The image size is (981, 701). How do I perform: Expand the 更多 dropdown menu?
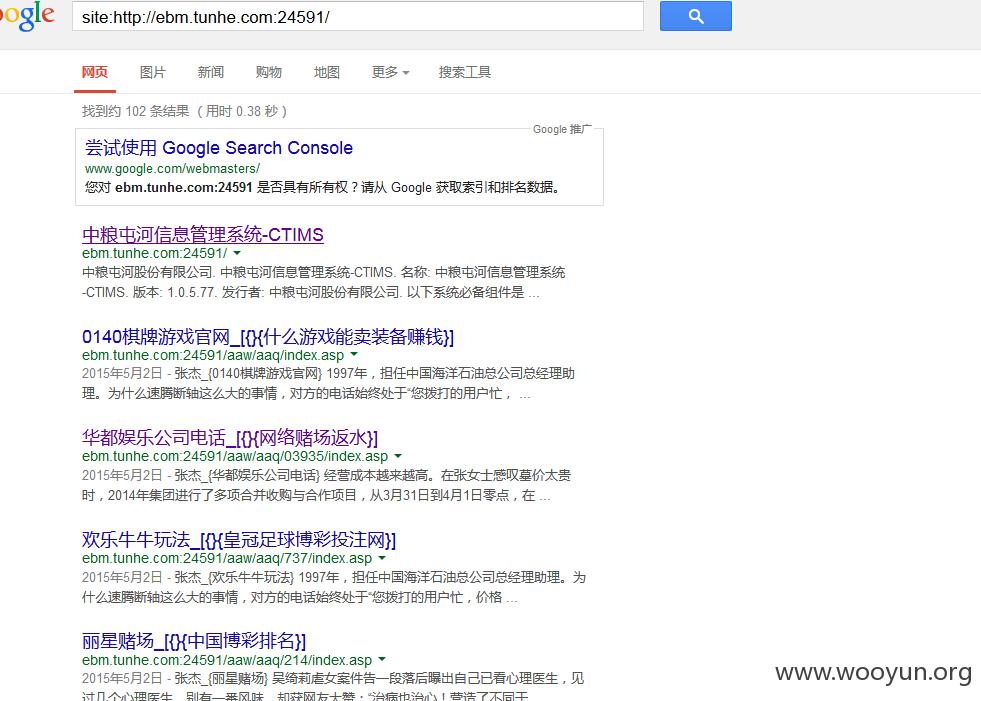pyautogui.click(x=390, y=72)
